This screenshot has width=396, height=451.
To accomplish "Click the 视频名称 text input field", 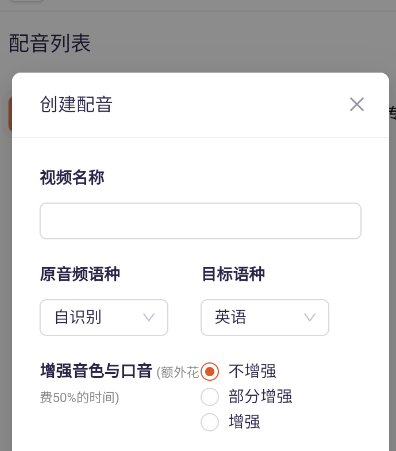I will click(x=200, y=221).
